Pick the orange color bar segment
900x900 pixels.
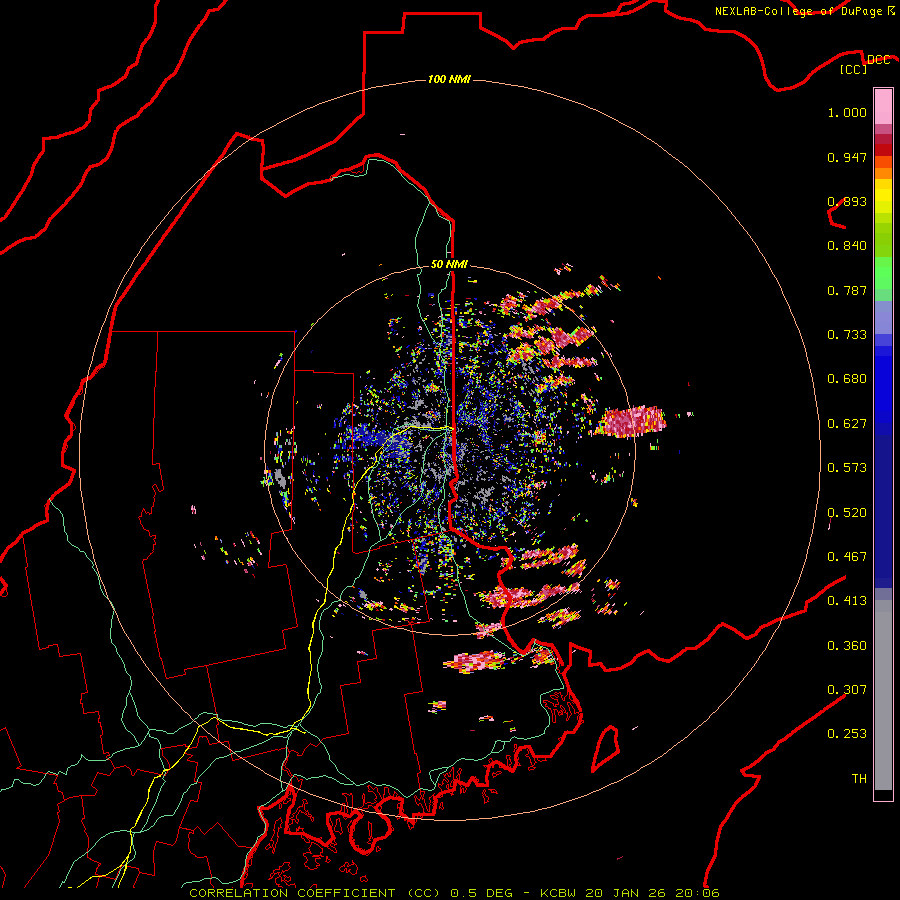(883, 173)
